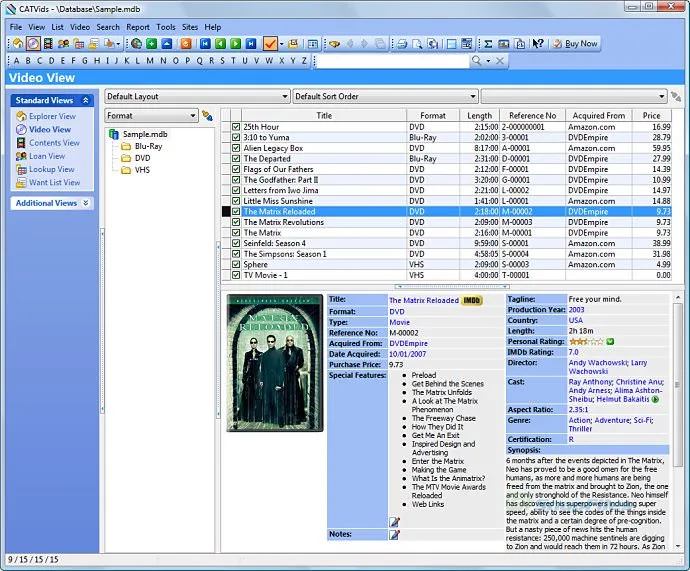Open Want List View in the sidebar
690x571 pixels.
(x=55, y=182)
